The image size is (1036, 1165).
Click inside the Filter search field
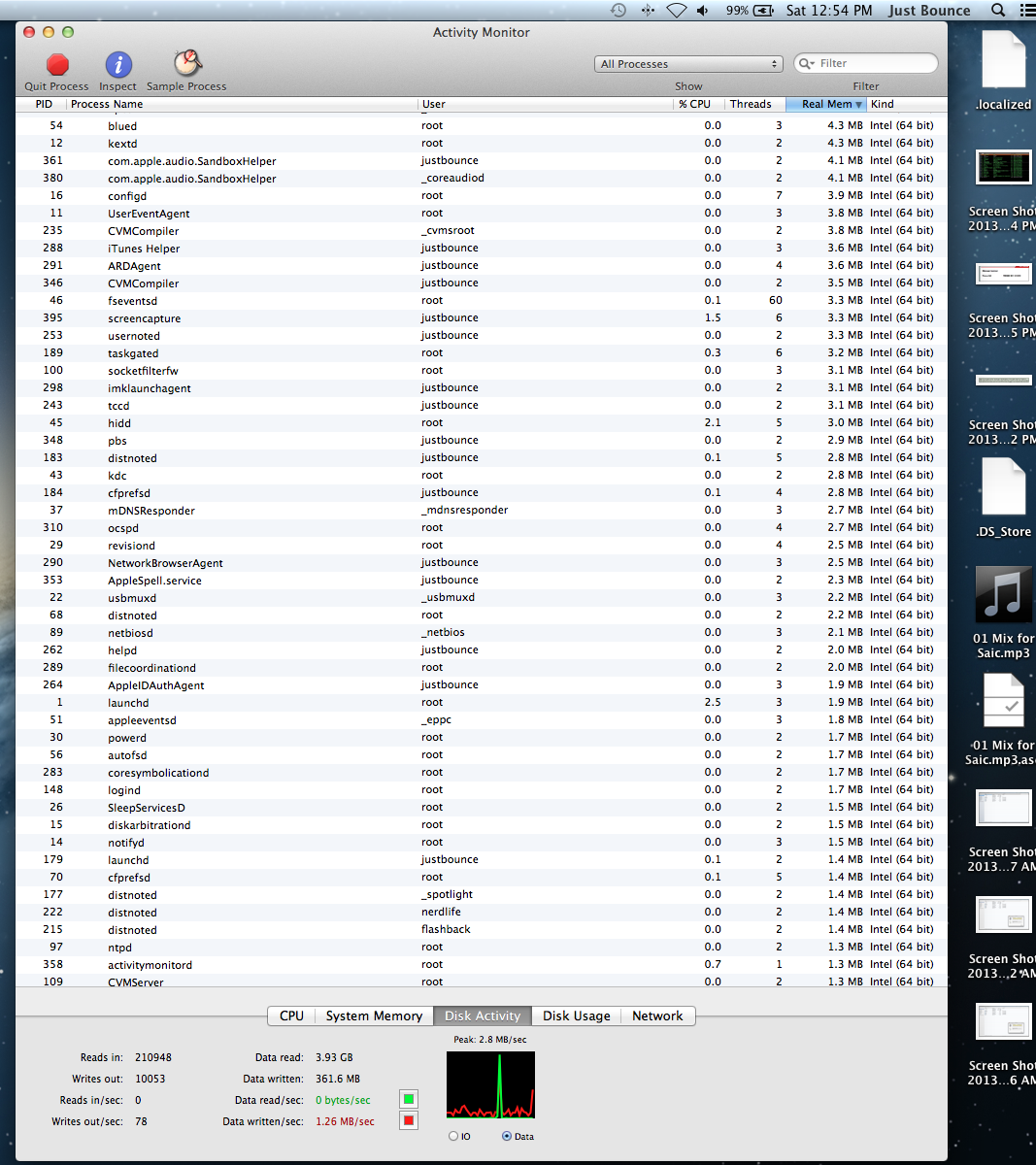pyautogui.click(x=866, y=63)
